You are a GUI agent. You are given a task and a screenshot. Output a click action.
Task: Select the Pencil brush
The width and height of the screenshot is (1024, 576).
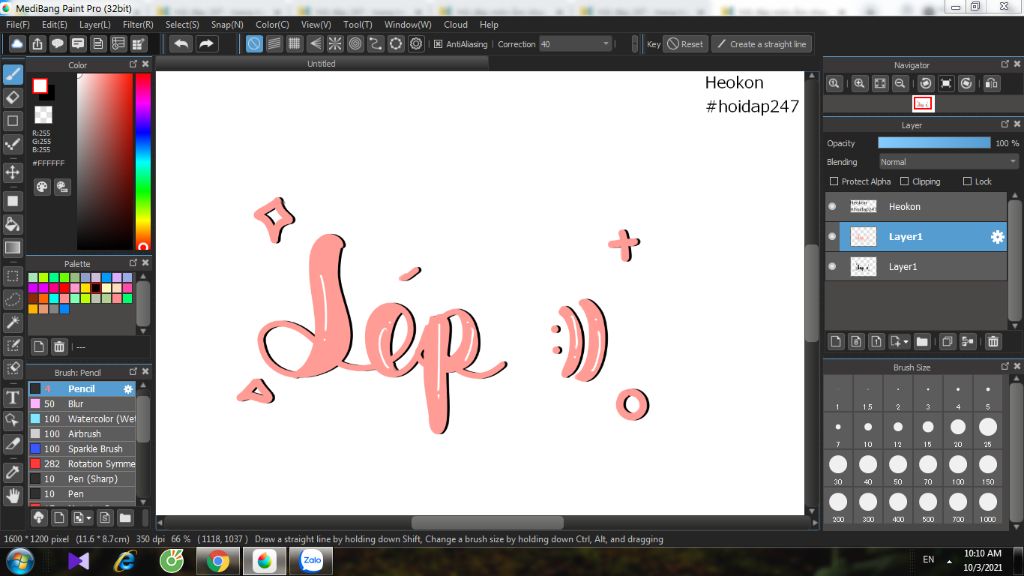82,389
